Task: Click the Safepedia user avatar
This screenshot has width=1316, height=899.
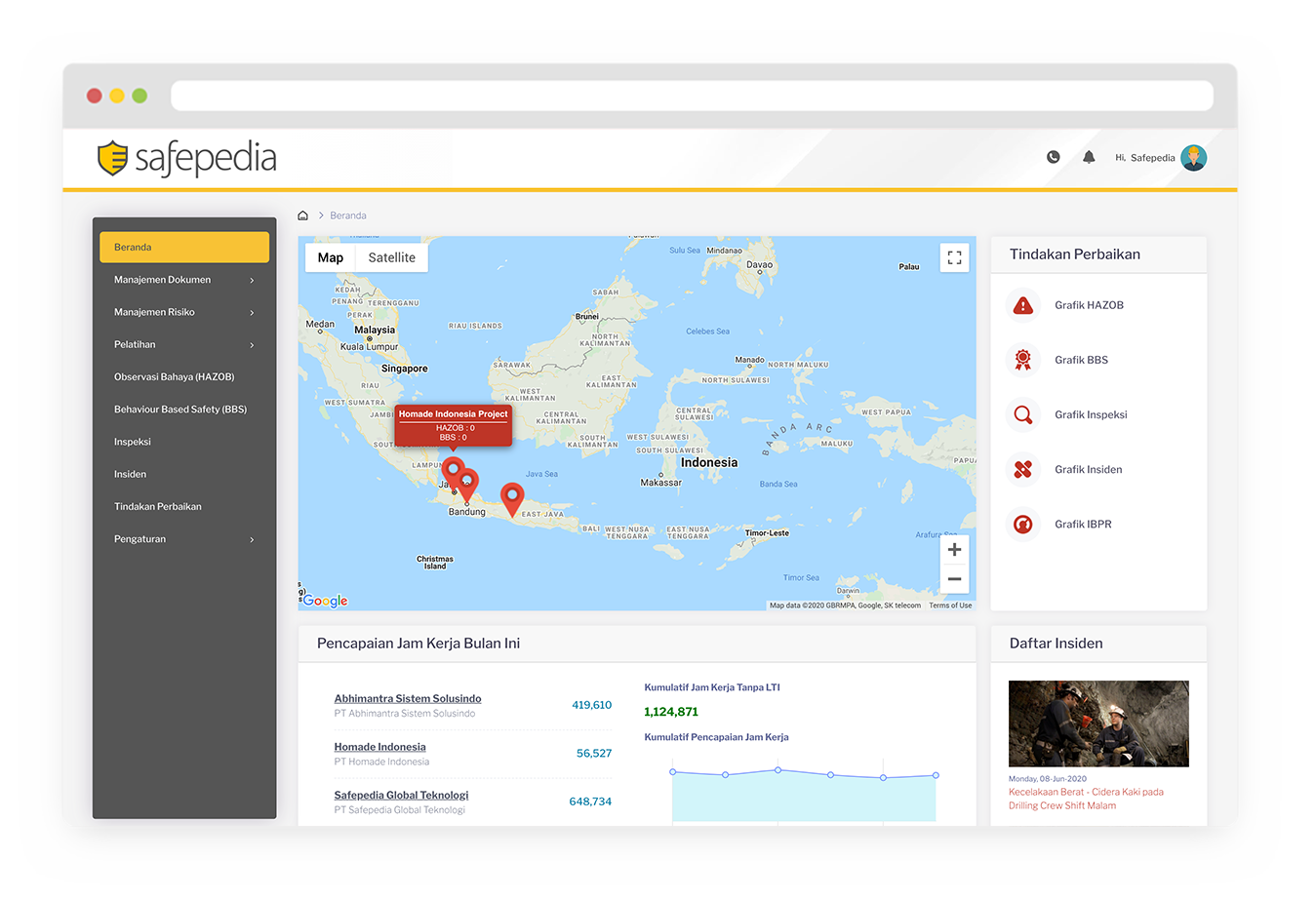Action: (x=1193, y=157)
